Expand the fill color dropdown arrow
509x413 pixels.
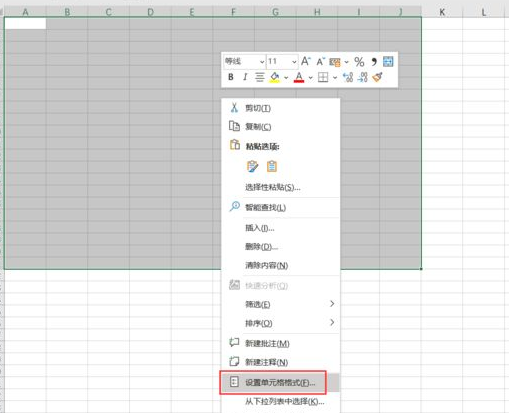286,78
